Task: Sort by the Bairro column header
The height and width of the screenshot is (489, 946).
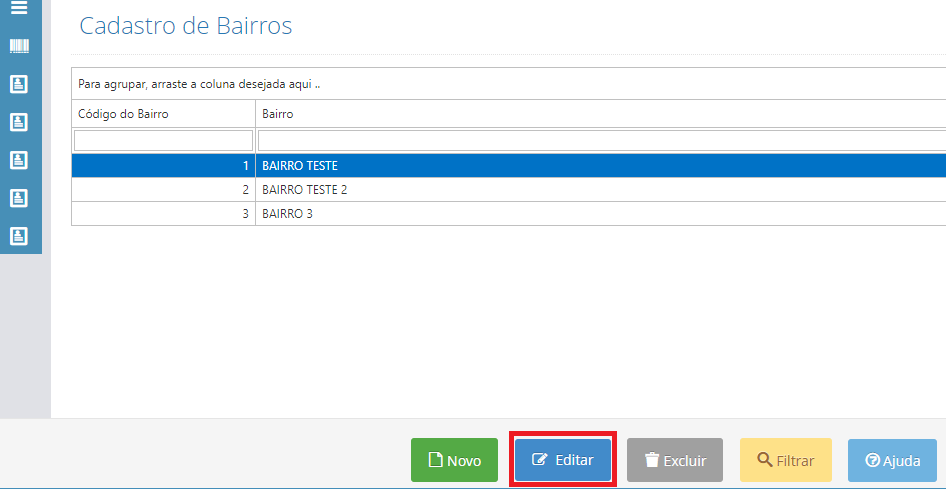Action: pyautogui.click(x=600, y=114)
